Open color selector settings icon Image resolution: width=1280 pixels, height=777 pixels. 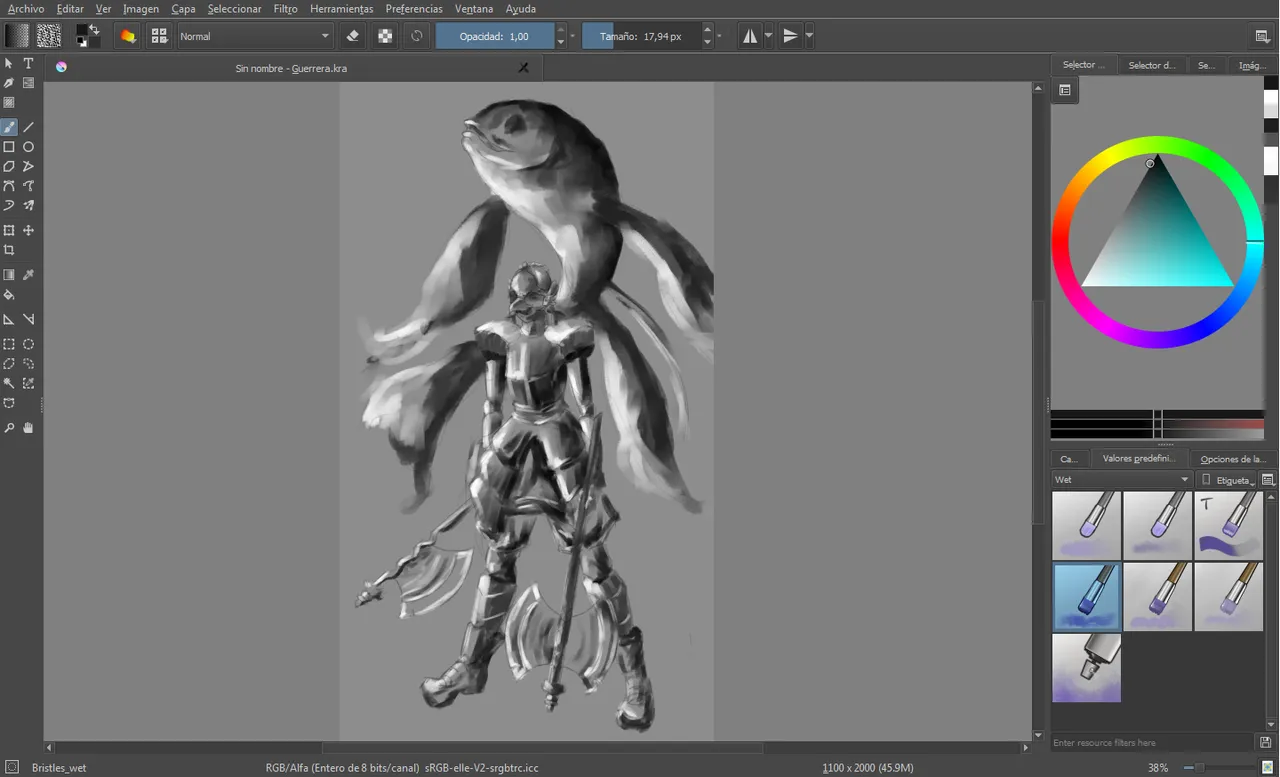tap(1065, 90)
